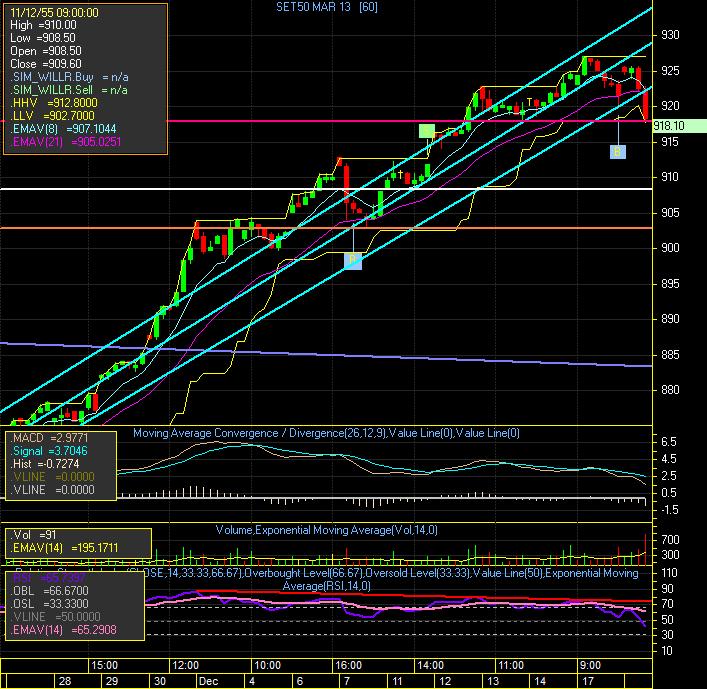The width and height of the screenshot is (707, 689).
Task: Click the 11 date label on axis
Action: 397,681
